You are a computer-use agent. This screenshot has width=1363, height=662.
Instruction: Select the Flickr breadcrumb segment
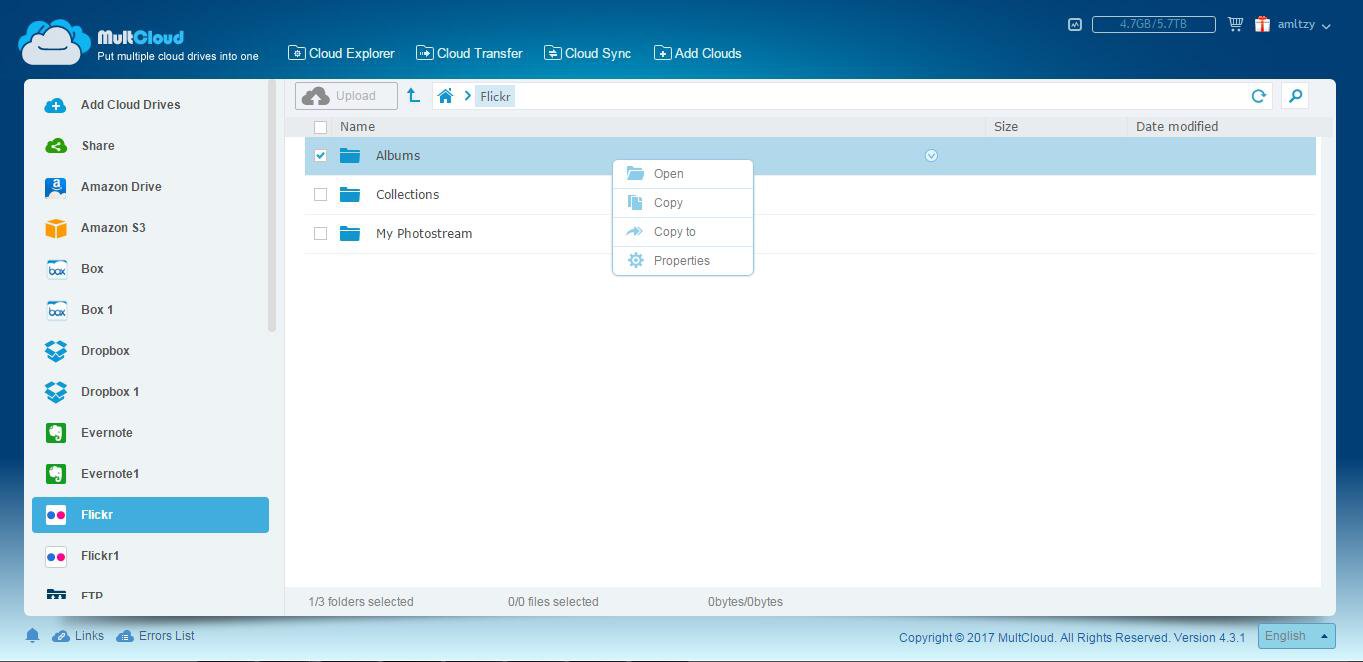coord(495,96)
